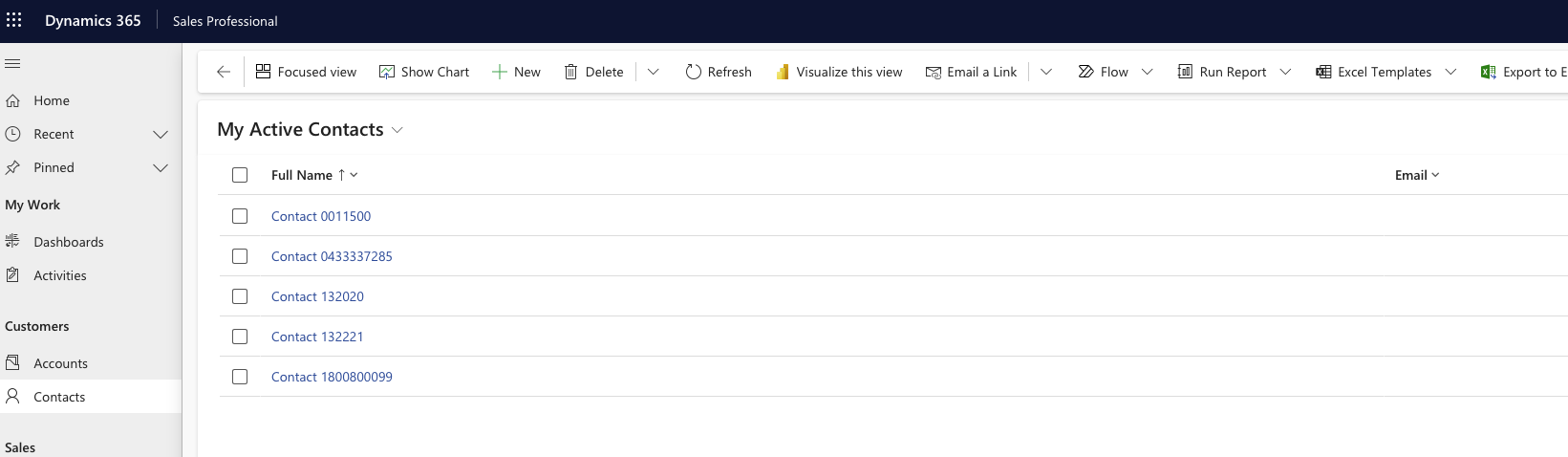Open the Contact 0433337285 record link

(332, 256)
